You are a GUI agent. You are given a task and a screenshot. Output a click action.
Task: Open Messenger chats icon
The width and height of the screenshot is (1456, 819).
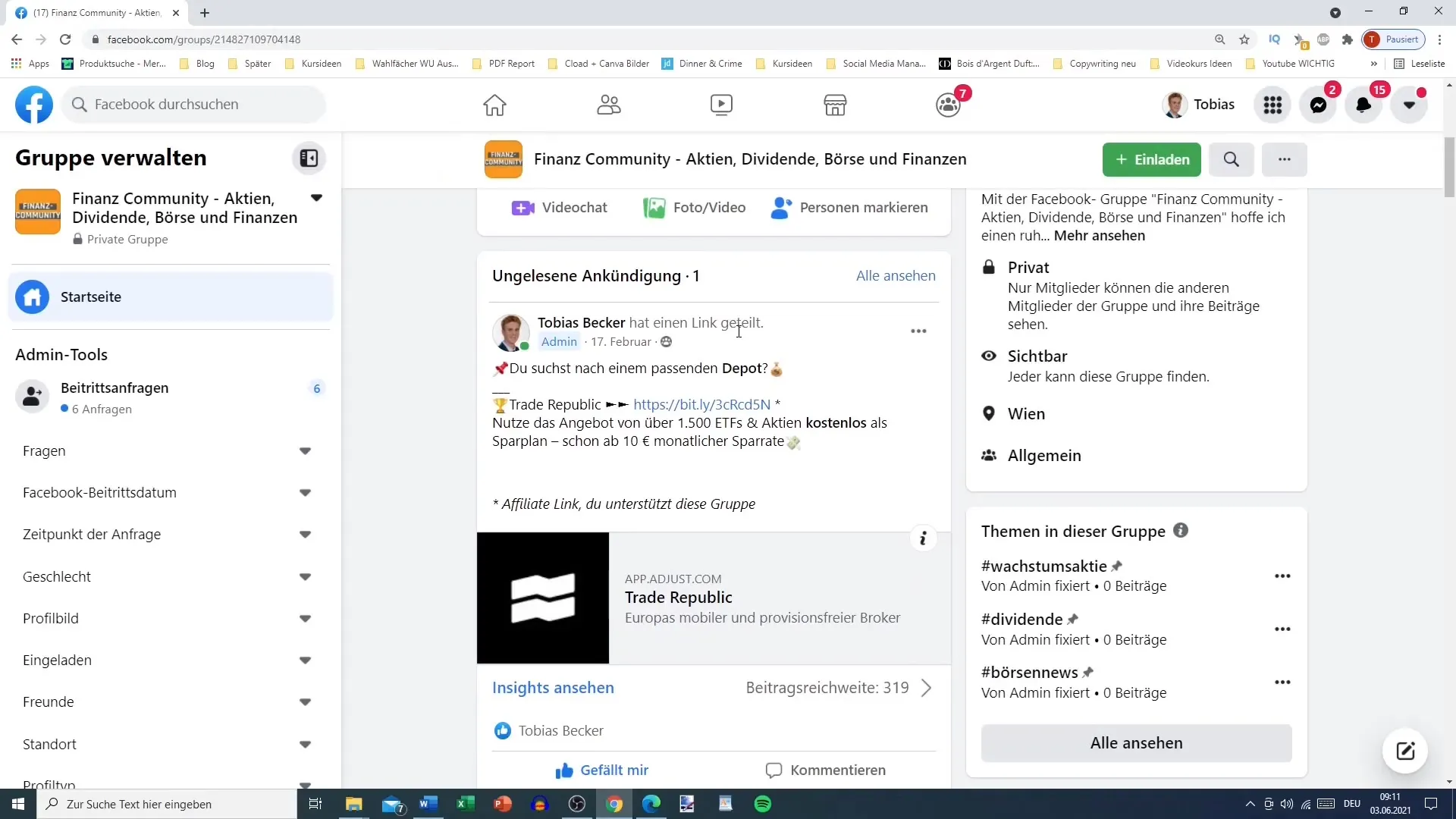(1318, 105)
